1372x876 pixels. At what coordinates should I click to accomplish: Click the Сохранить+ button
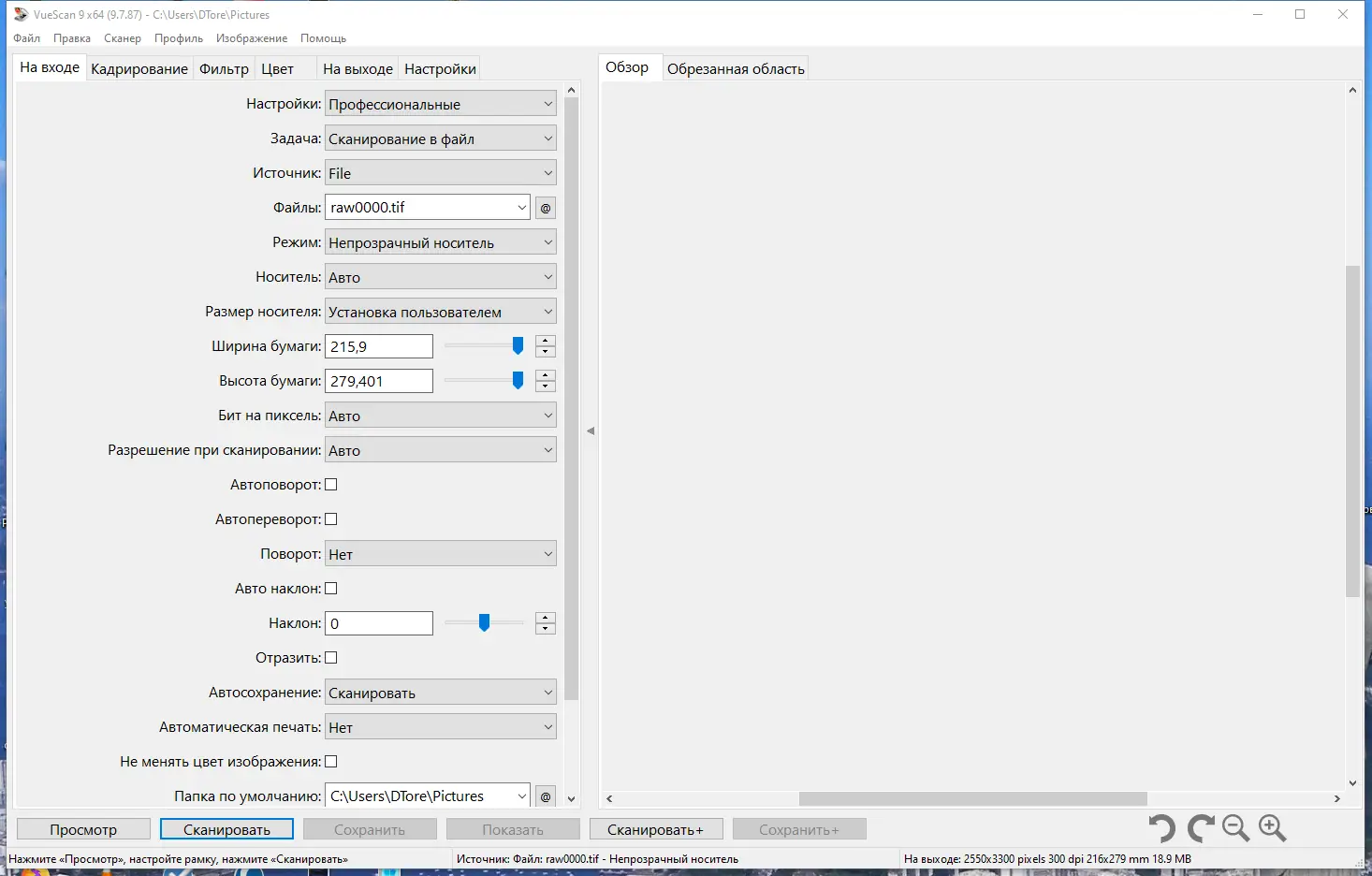coord(799,829)
